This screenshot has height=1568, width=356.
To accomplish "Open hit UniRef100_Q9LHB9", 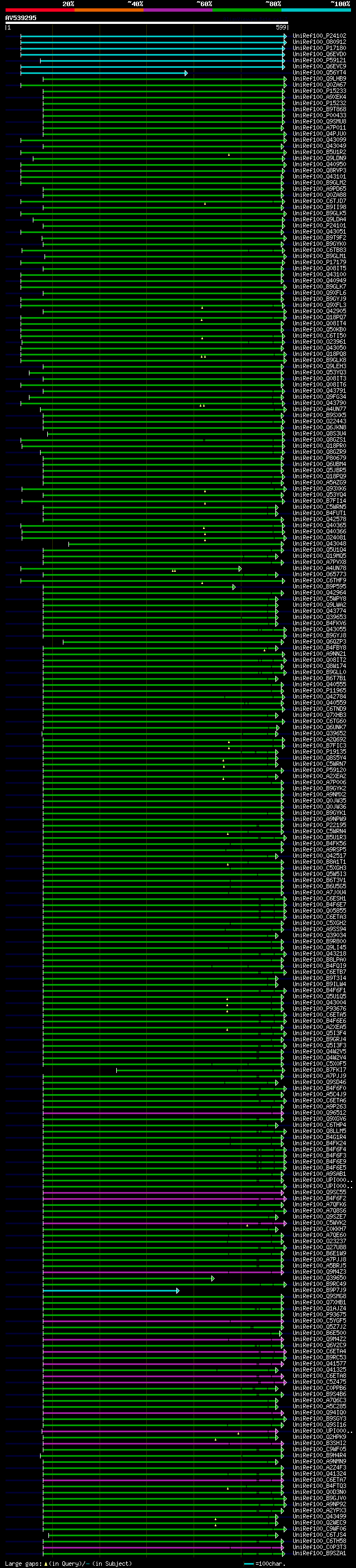I will [x=319, y=78].
